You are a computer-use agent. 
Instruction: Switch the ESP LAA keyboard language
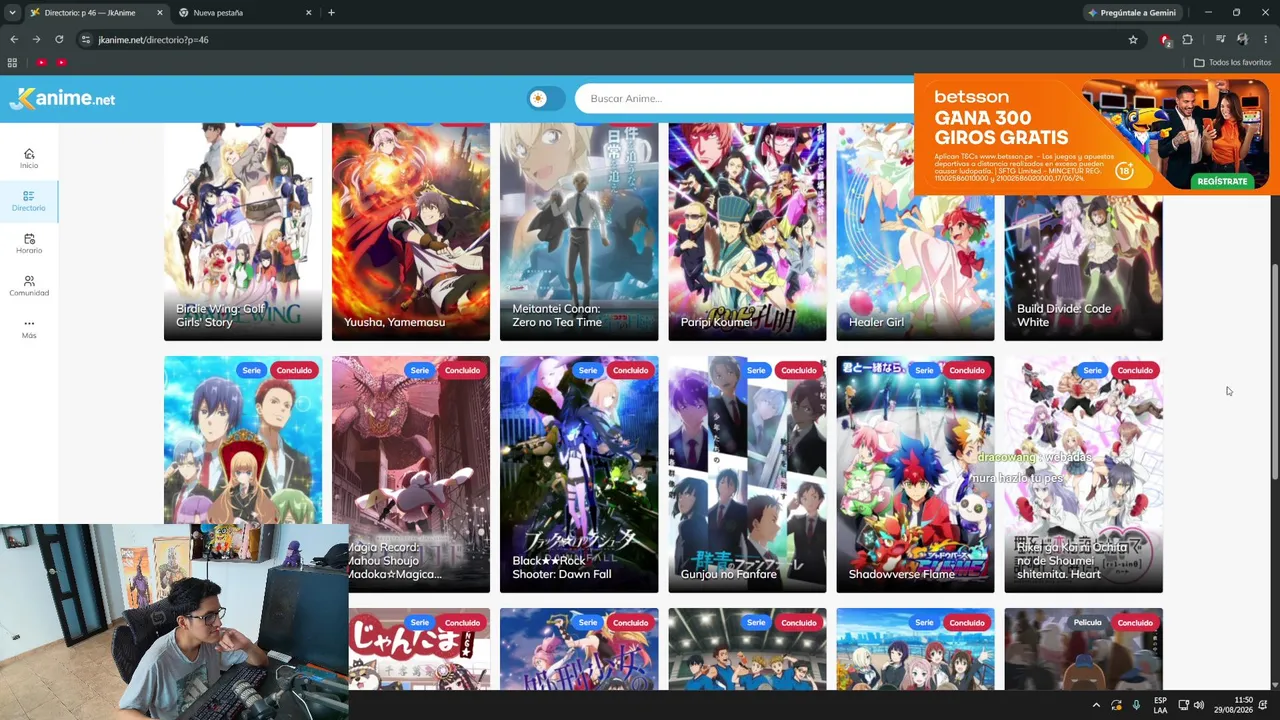(1160, 705)
